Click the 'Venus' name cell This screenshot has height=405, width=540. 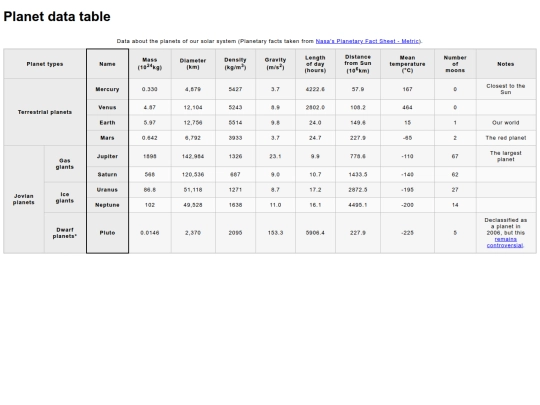107,107
